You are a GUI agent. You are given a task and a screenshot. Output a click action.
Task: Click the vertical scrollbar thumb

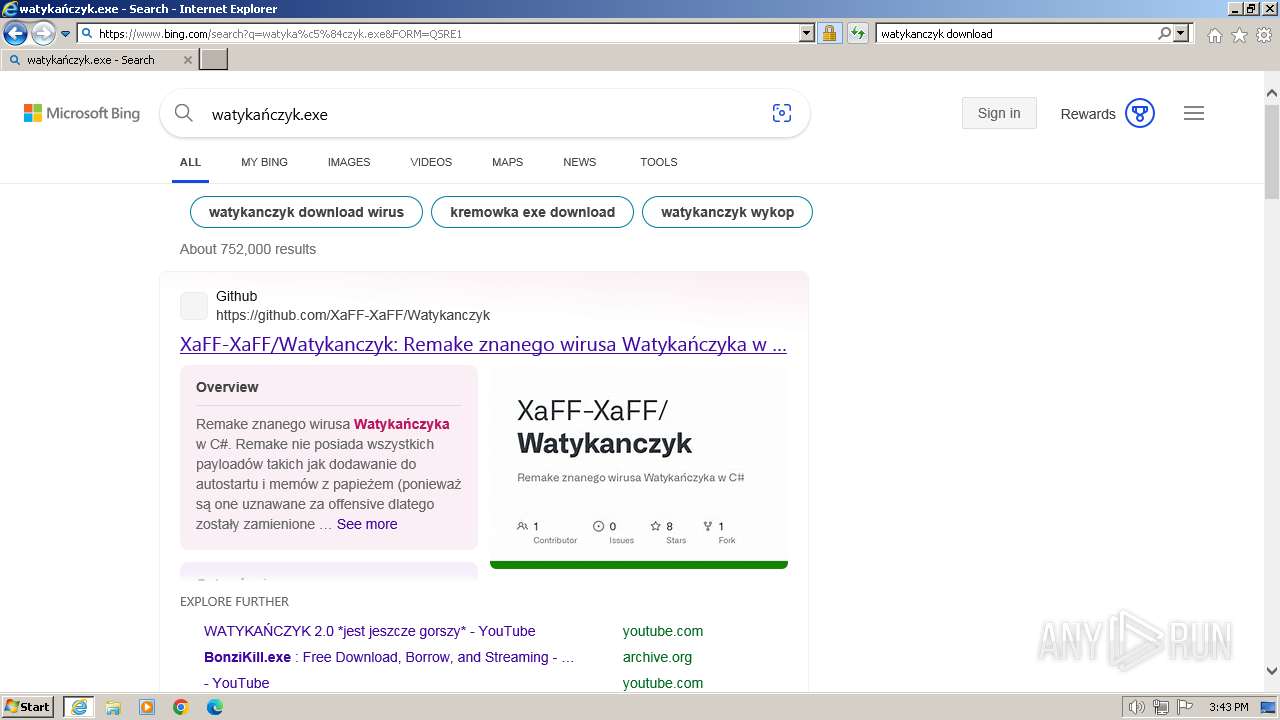pos(1272,150)
